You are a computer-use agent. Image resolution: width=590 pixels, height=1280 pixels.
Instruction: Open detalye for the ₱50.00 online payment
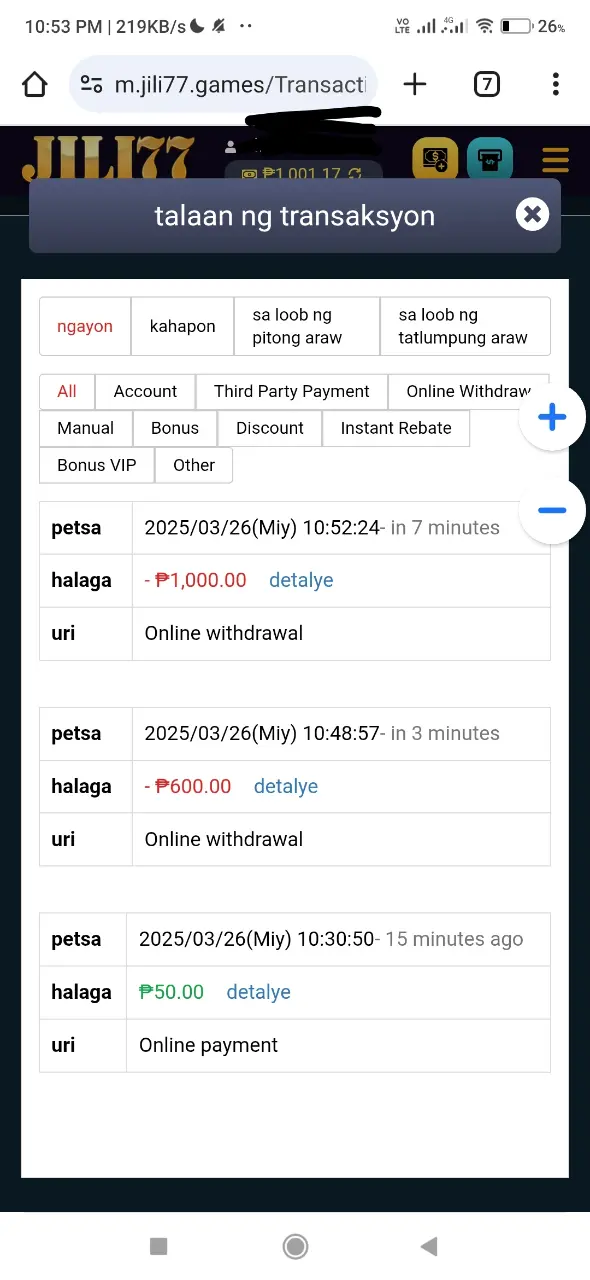[259, 992]
